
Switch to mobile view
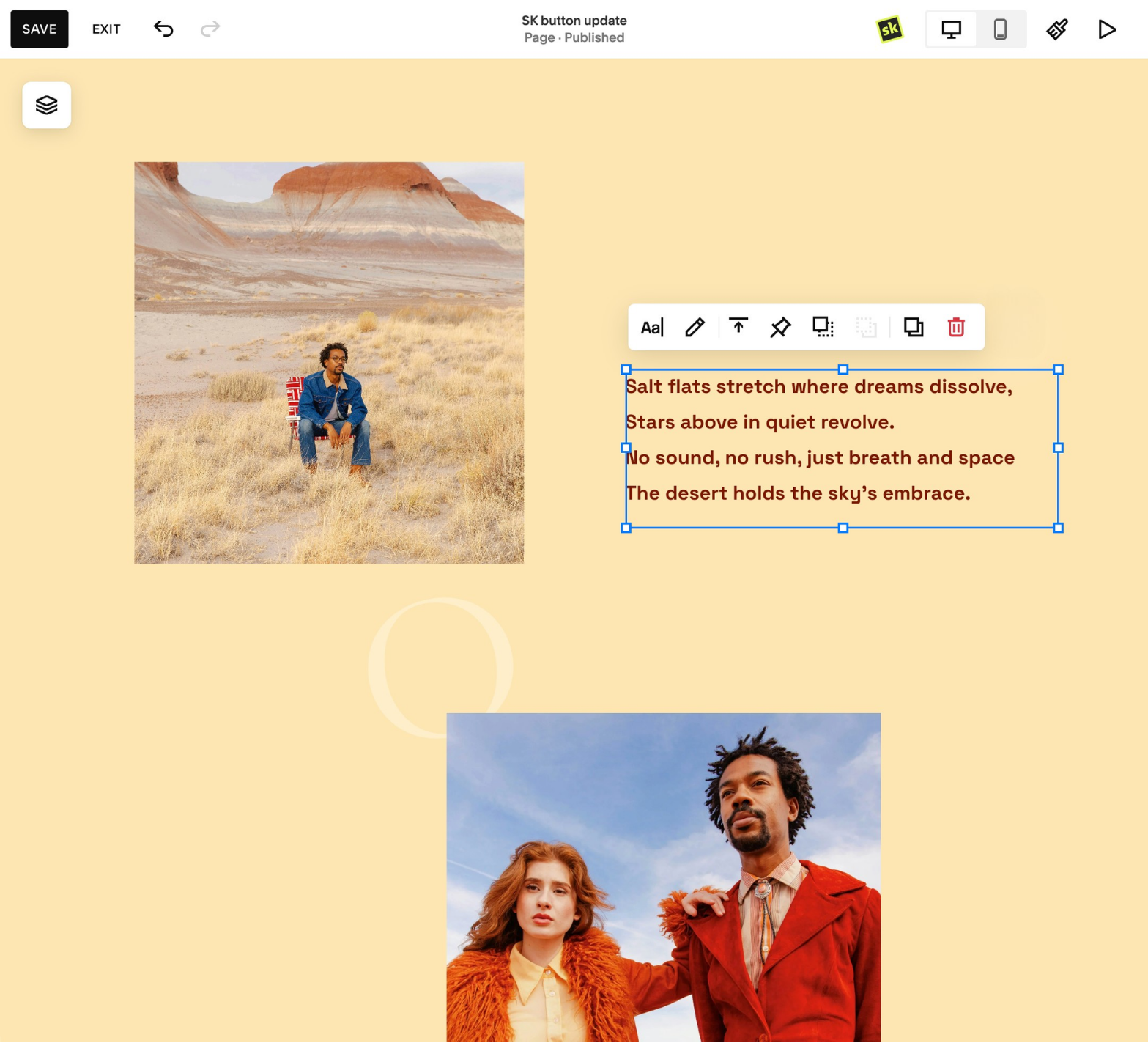pos(1000,29)
